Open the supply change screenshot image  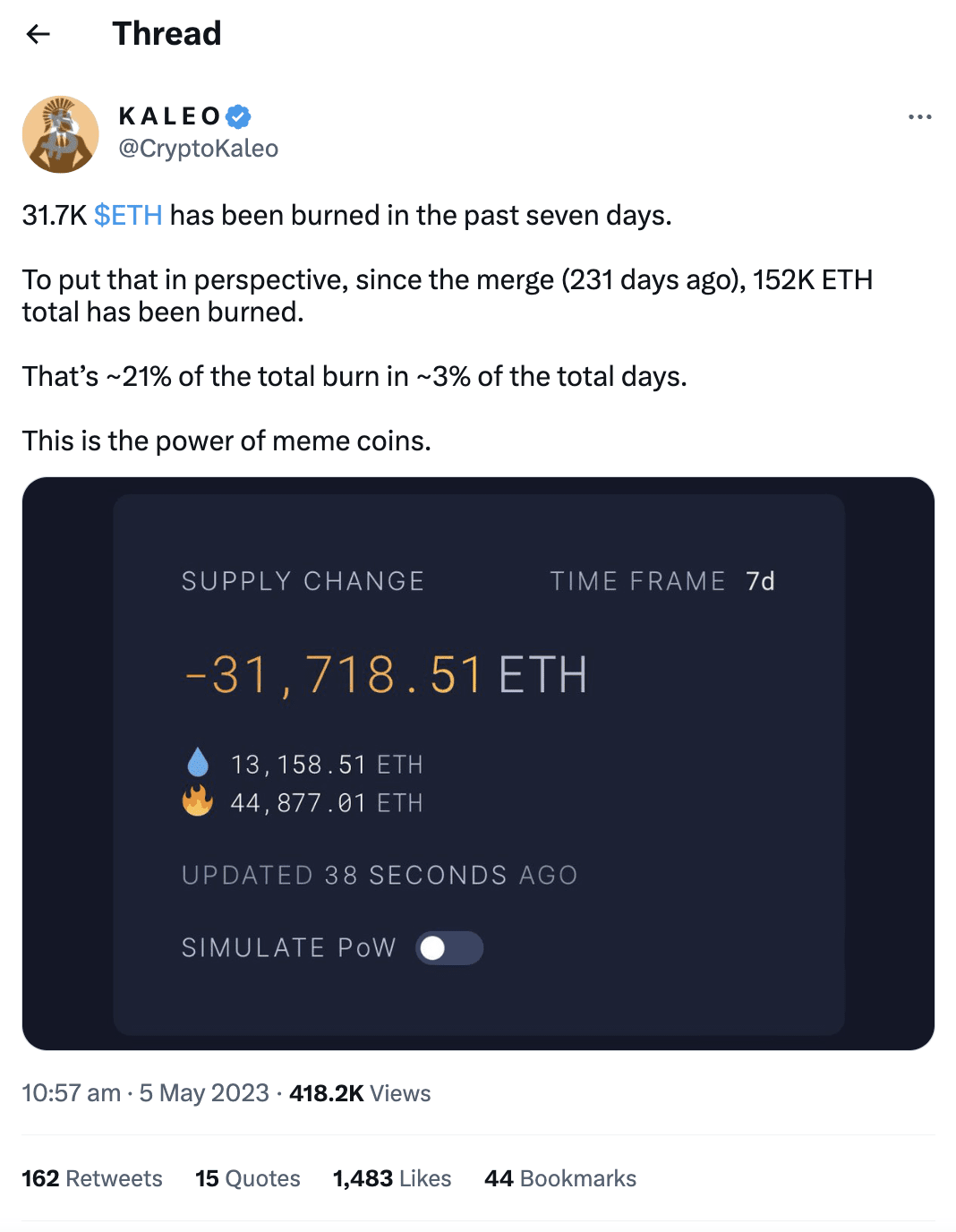(x=478, y=766)
